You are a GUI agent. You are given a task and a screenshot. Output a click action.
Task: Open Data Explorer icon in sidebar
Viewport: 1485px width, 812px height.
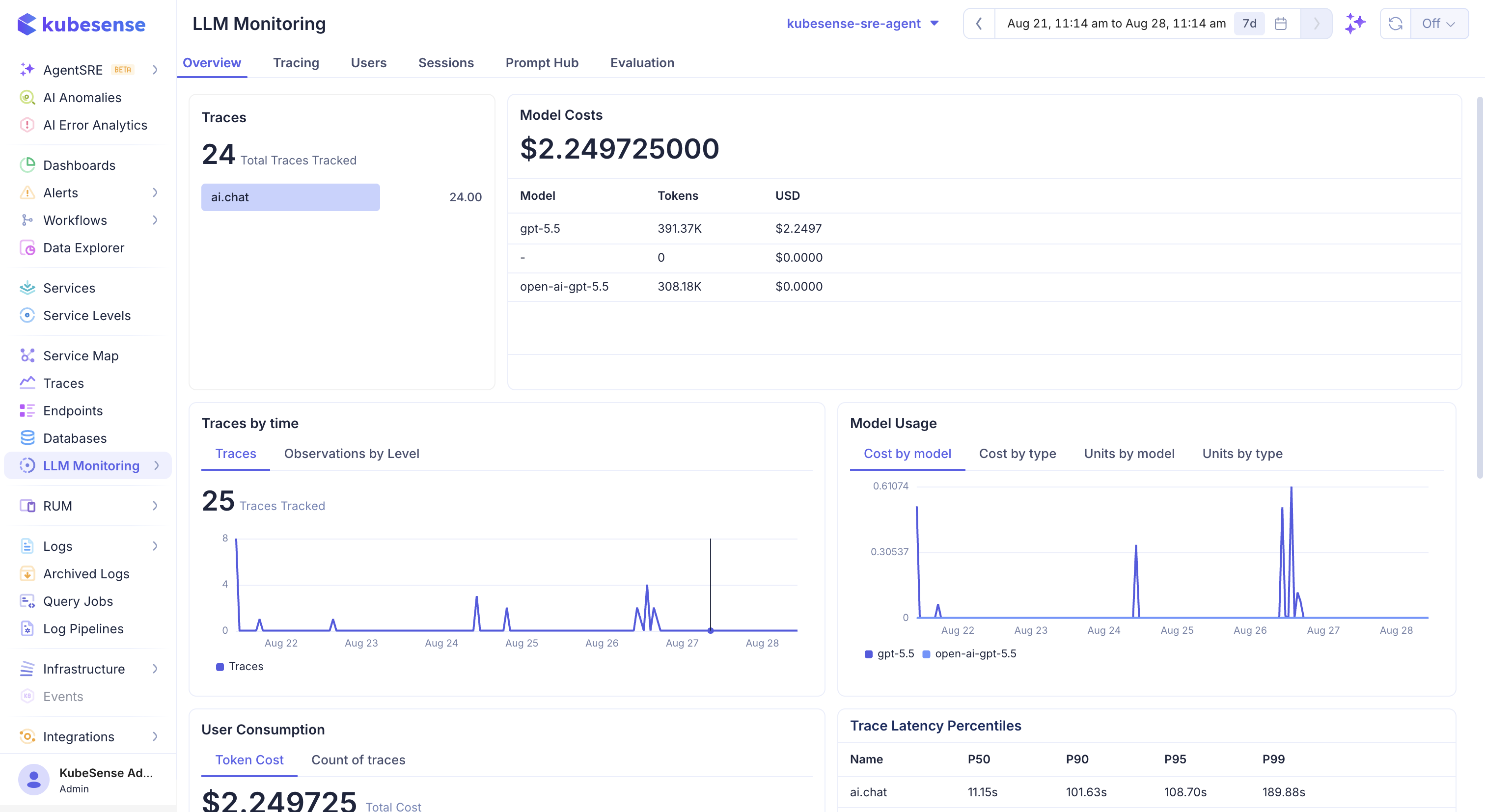click(27, 248)
